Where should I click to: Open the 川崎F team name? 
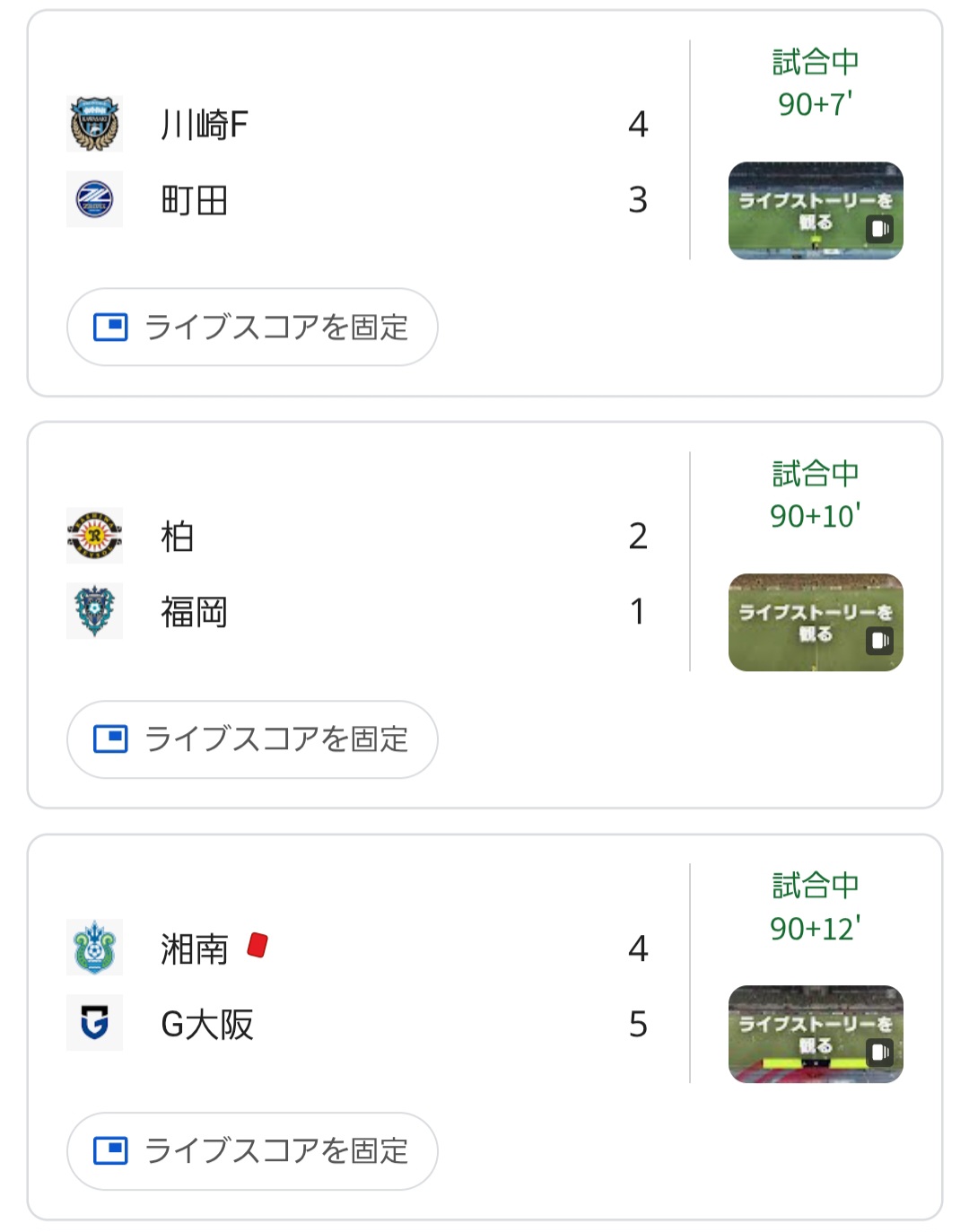[x=204, y=125]
